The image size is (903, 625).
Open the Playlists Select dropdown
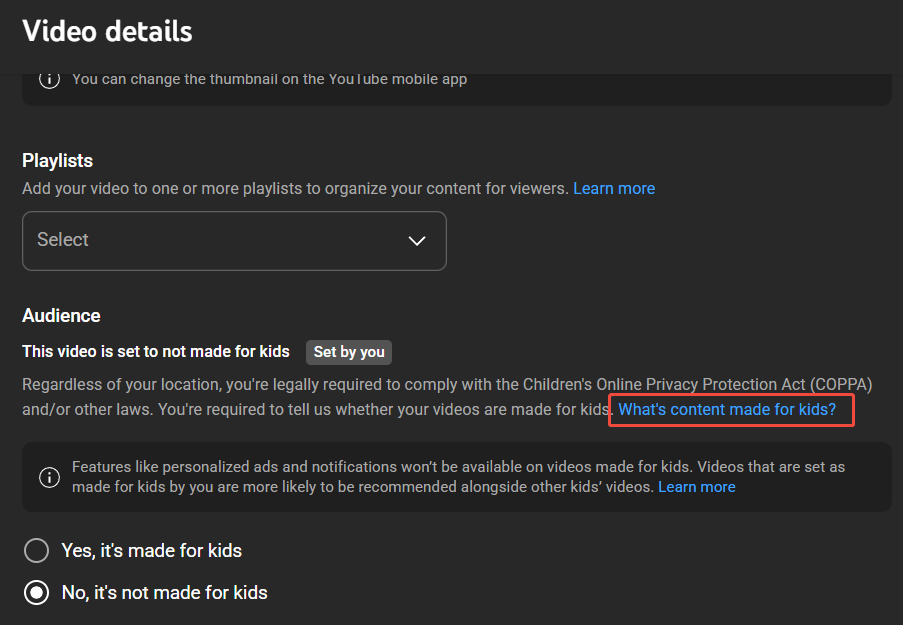(x=234, y=241)
